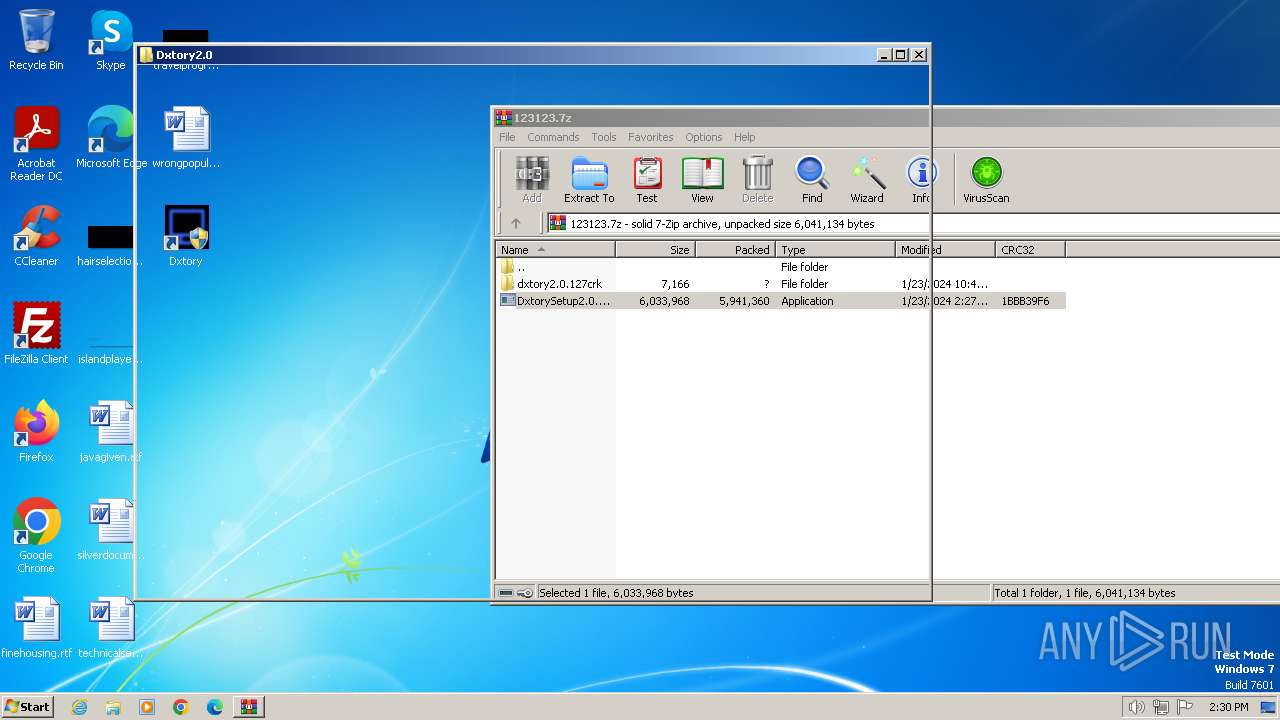Click the WinRAR taskbar button

click(x=248, y=707)
